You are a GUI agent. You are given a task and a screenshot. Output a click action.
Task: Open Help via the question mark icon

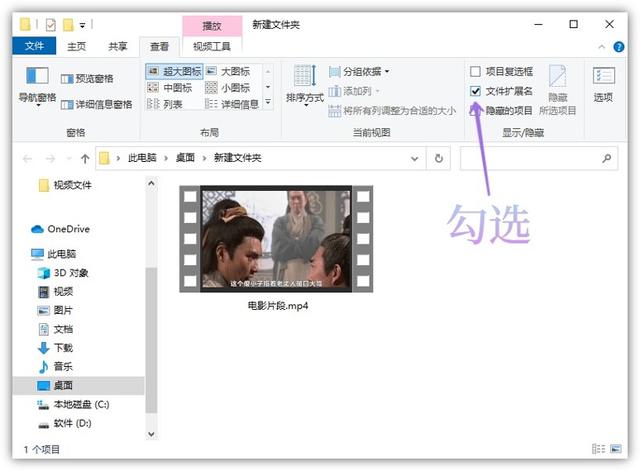pos(618,47)
